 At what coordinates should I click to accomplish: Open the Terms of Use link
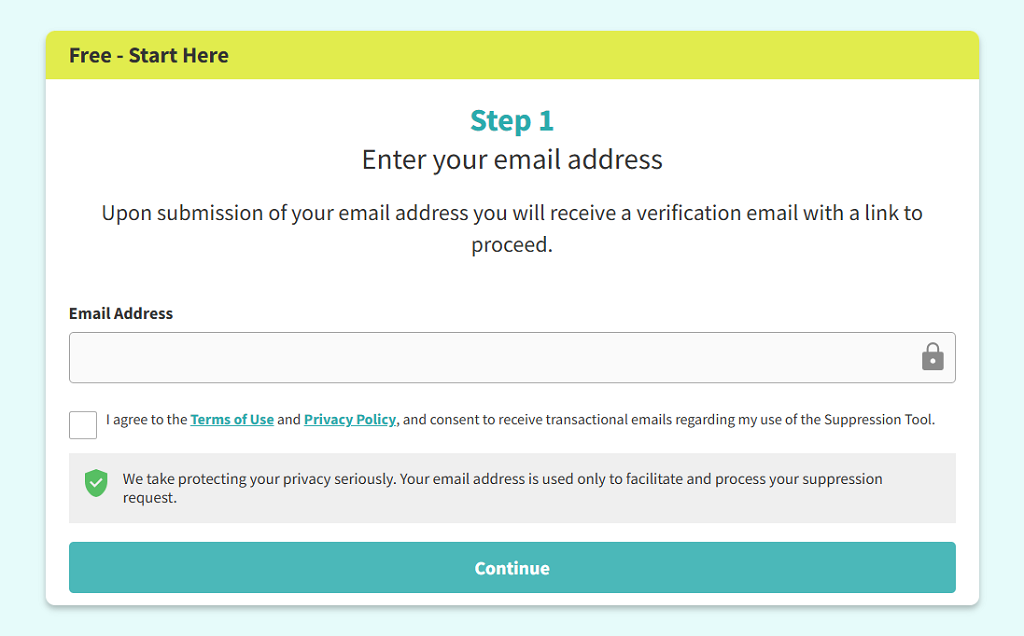click(232, 420)
